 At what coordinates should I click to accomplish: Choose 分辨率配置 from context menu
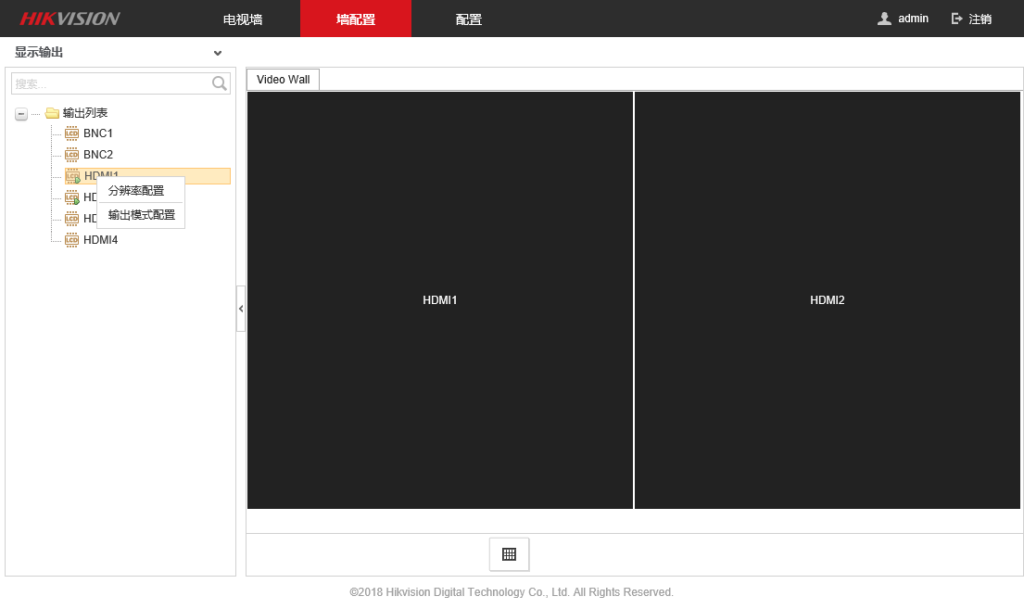point(136,191)
